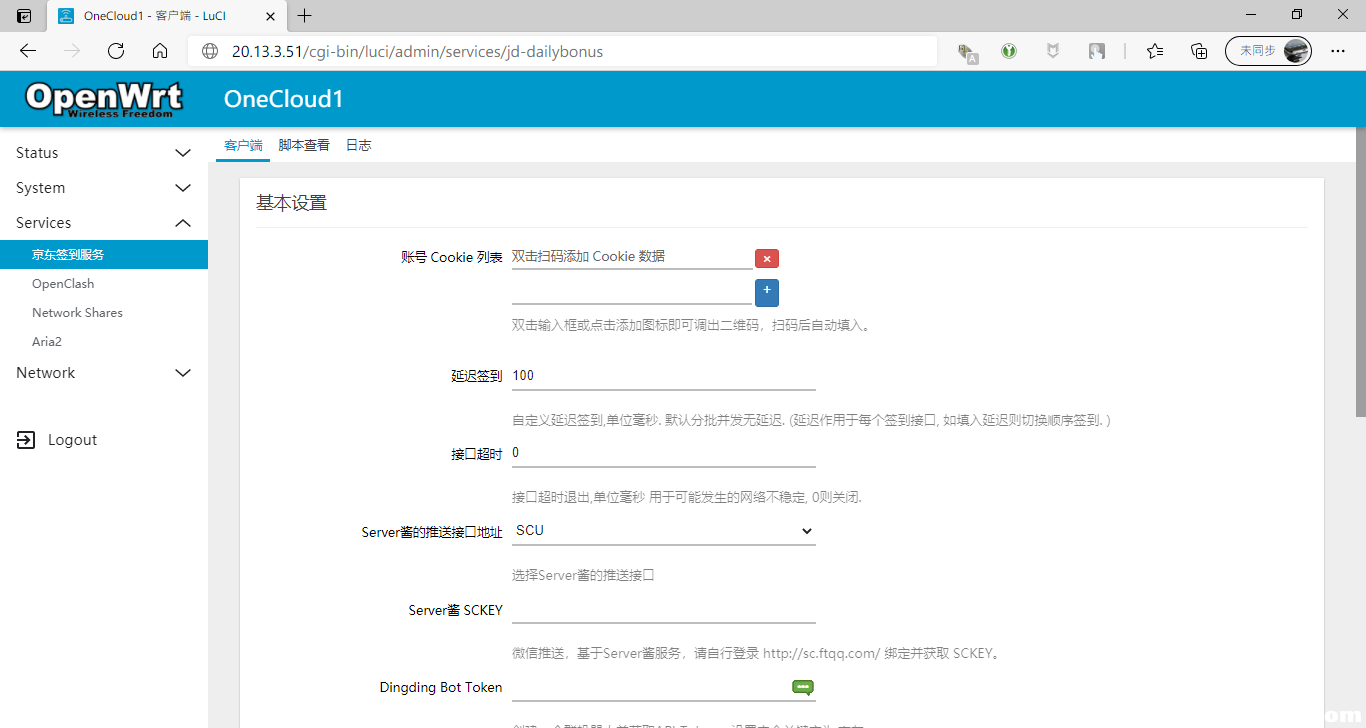
Task: Click the Logout icon in sidebar
Action: click(26, 440)
